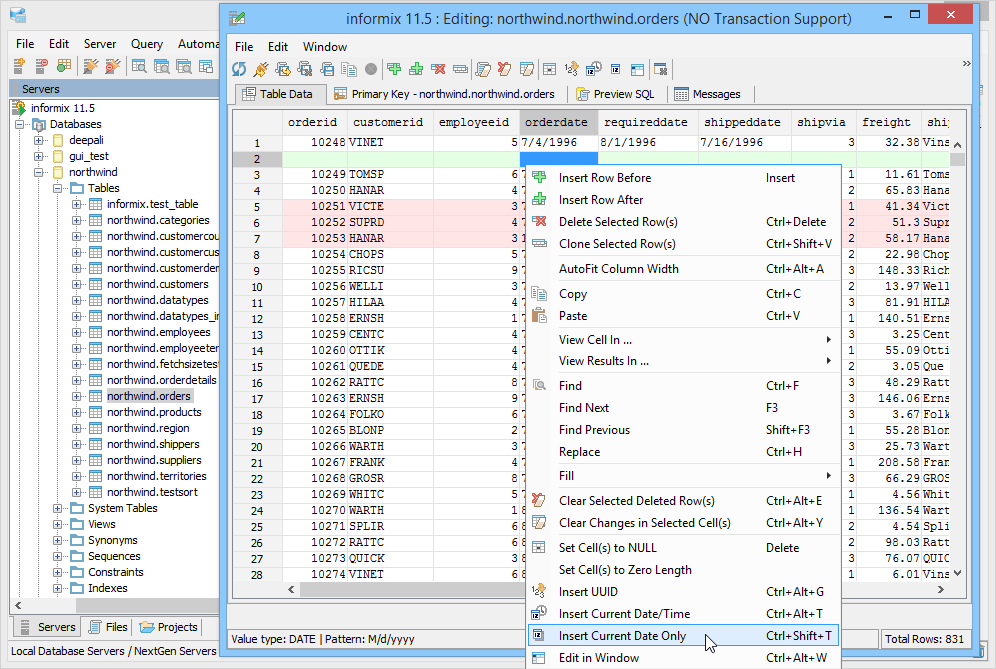Click Remove Server icon in main window toolbar
Screen dimensions: 996x669
[x=41, y=66]
